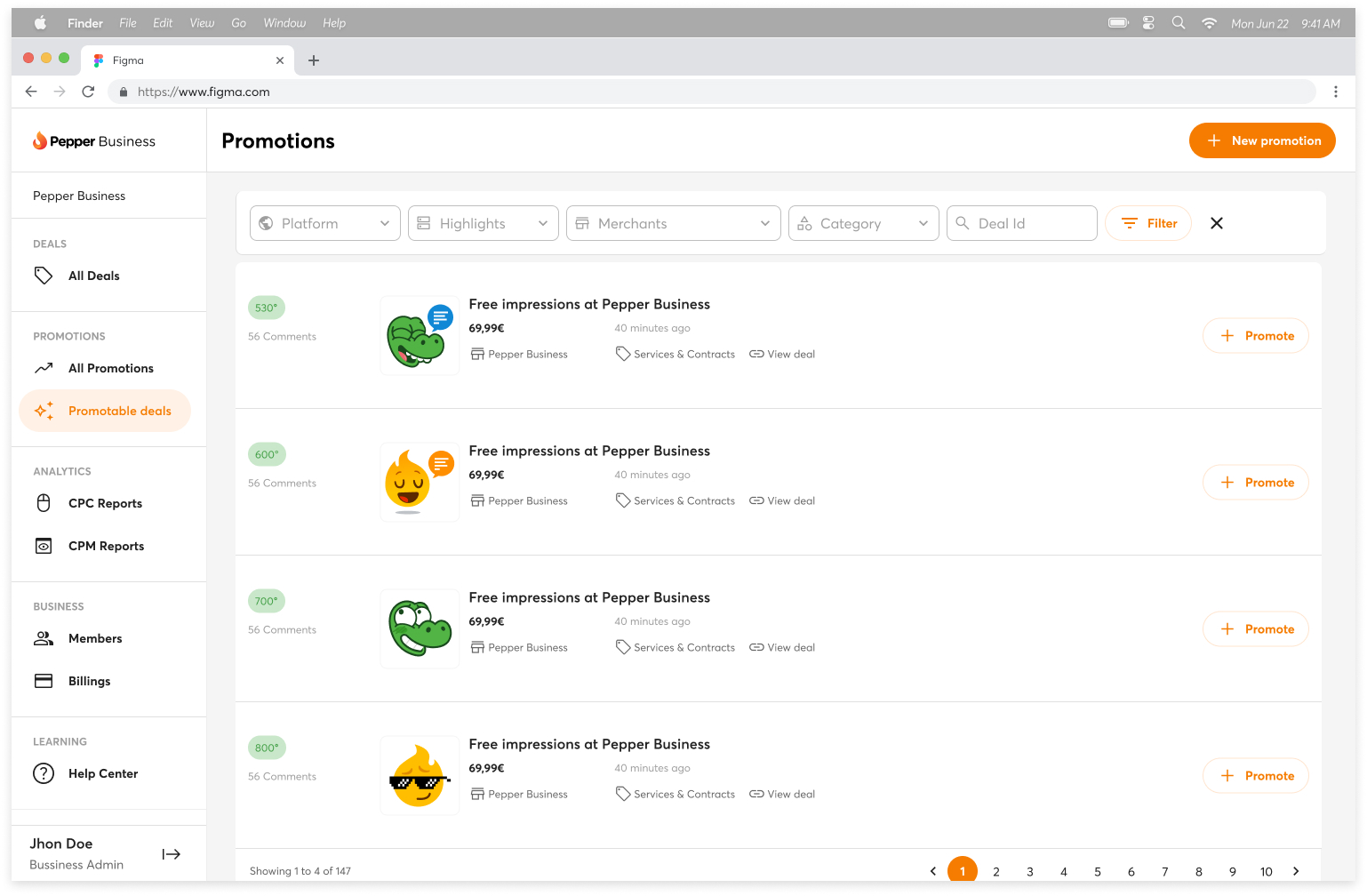Reload the page with the browser refresh icon
Screen dimensions: 1367x896
(88, 92)
